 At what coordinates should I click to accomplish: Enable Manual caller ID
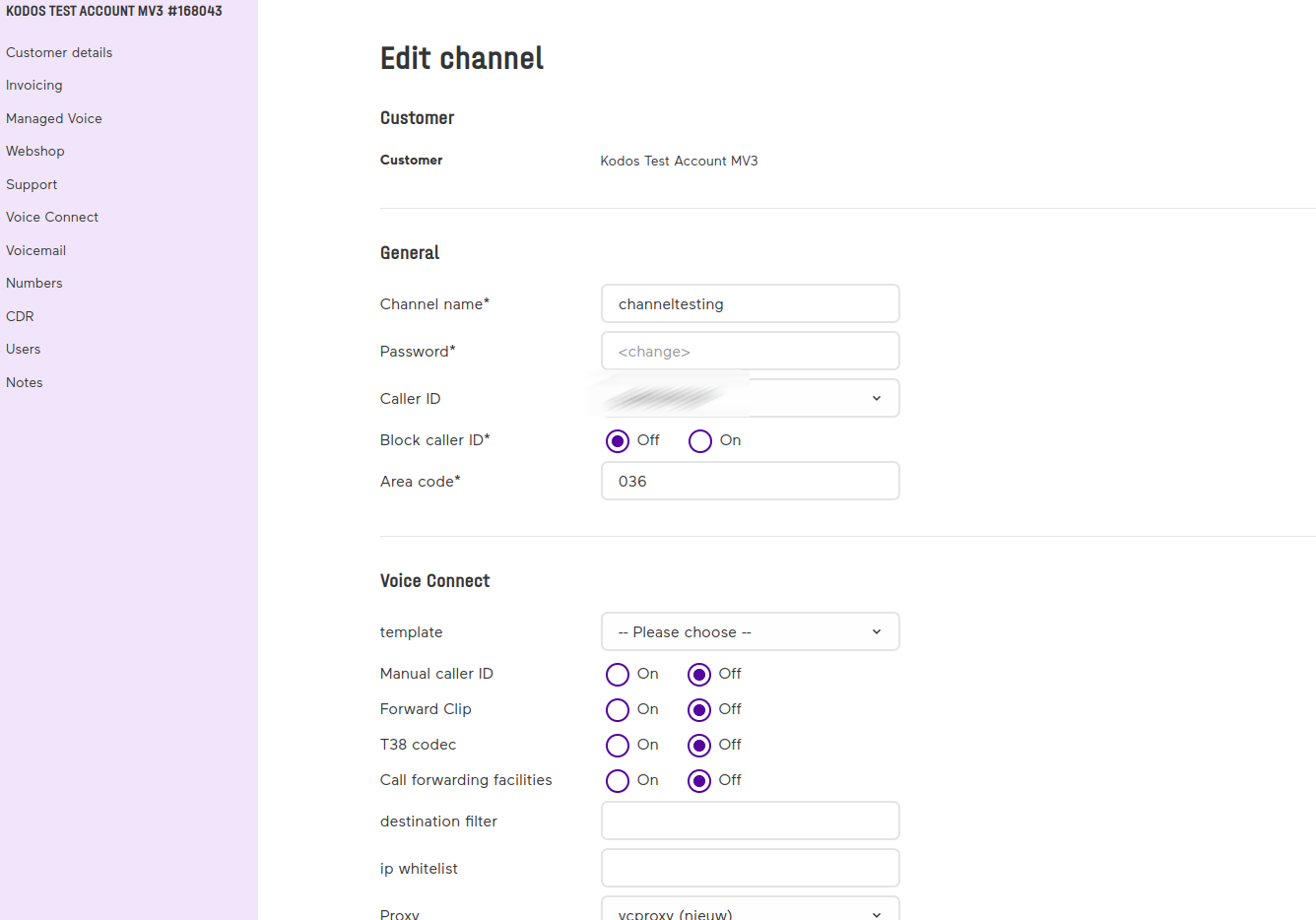pyautogui.click(x=618, y=675)
